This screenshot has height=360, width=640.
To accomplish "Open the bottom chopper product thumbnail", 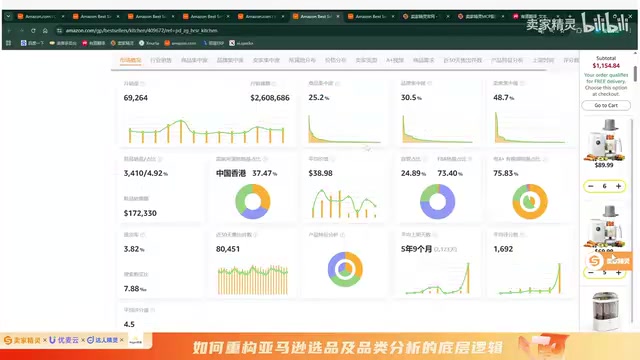I will (605, 311).
